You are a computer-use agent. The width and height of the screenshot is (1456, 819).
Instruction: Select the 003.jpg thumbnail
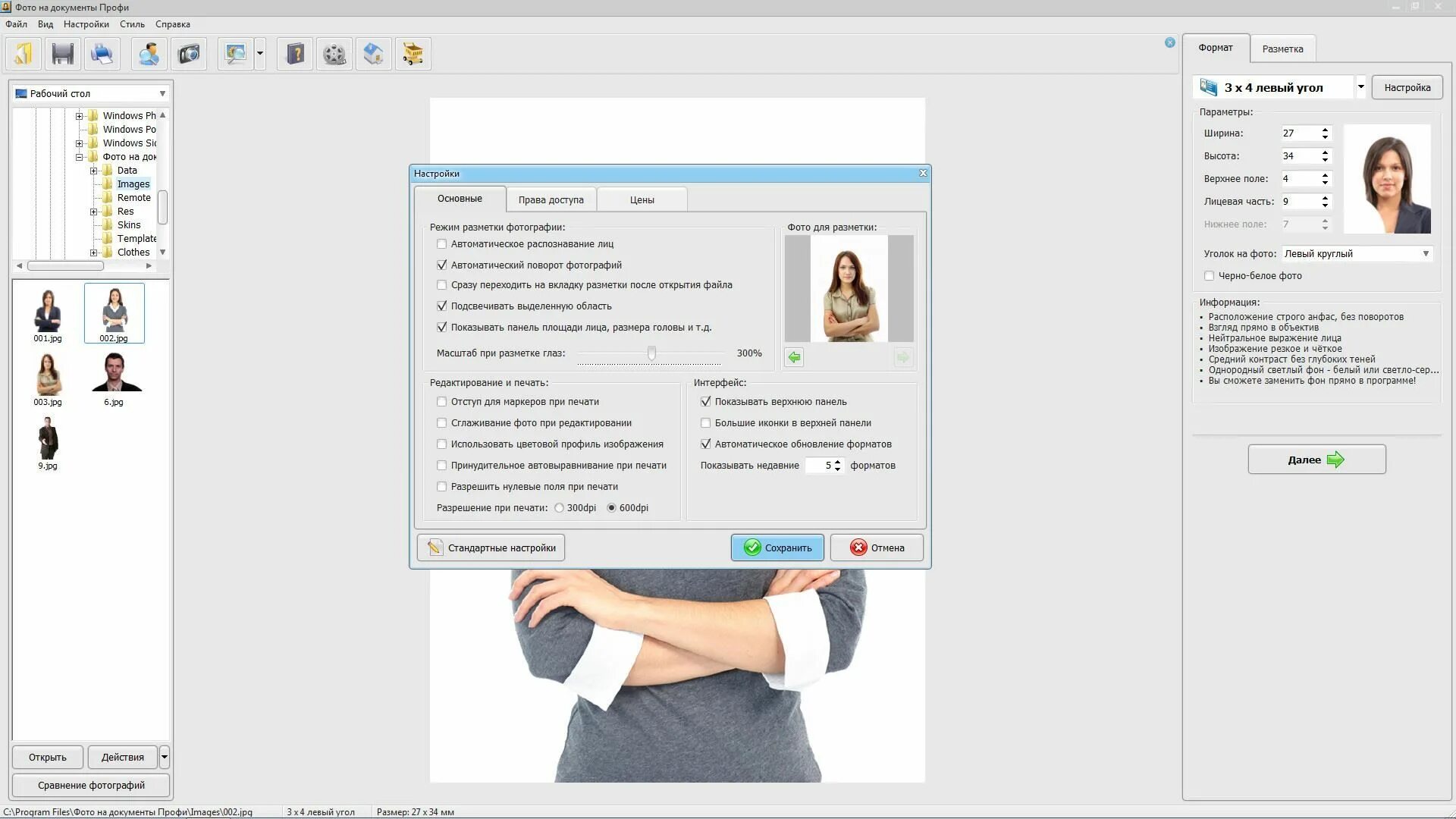point(48,377)
